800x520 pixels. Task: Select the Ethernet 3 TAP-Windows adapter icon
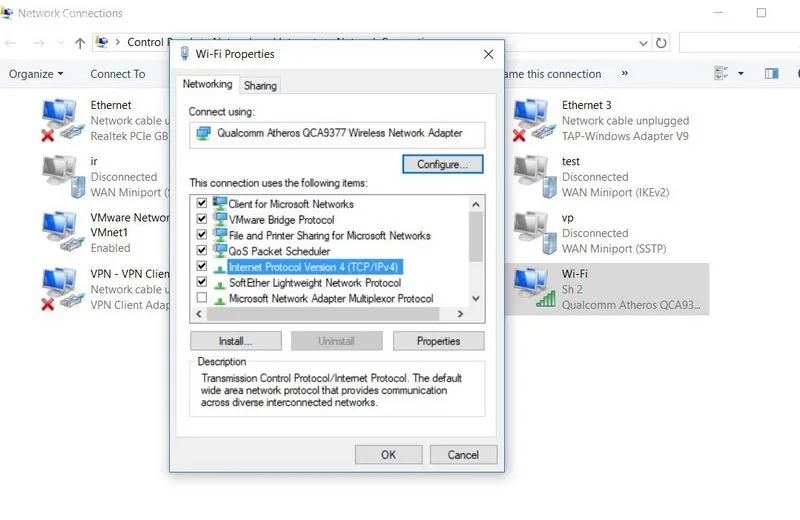[534, 120]
